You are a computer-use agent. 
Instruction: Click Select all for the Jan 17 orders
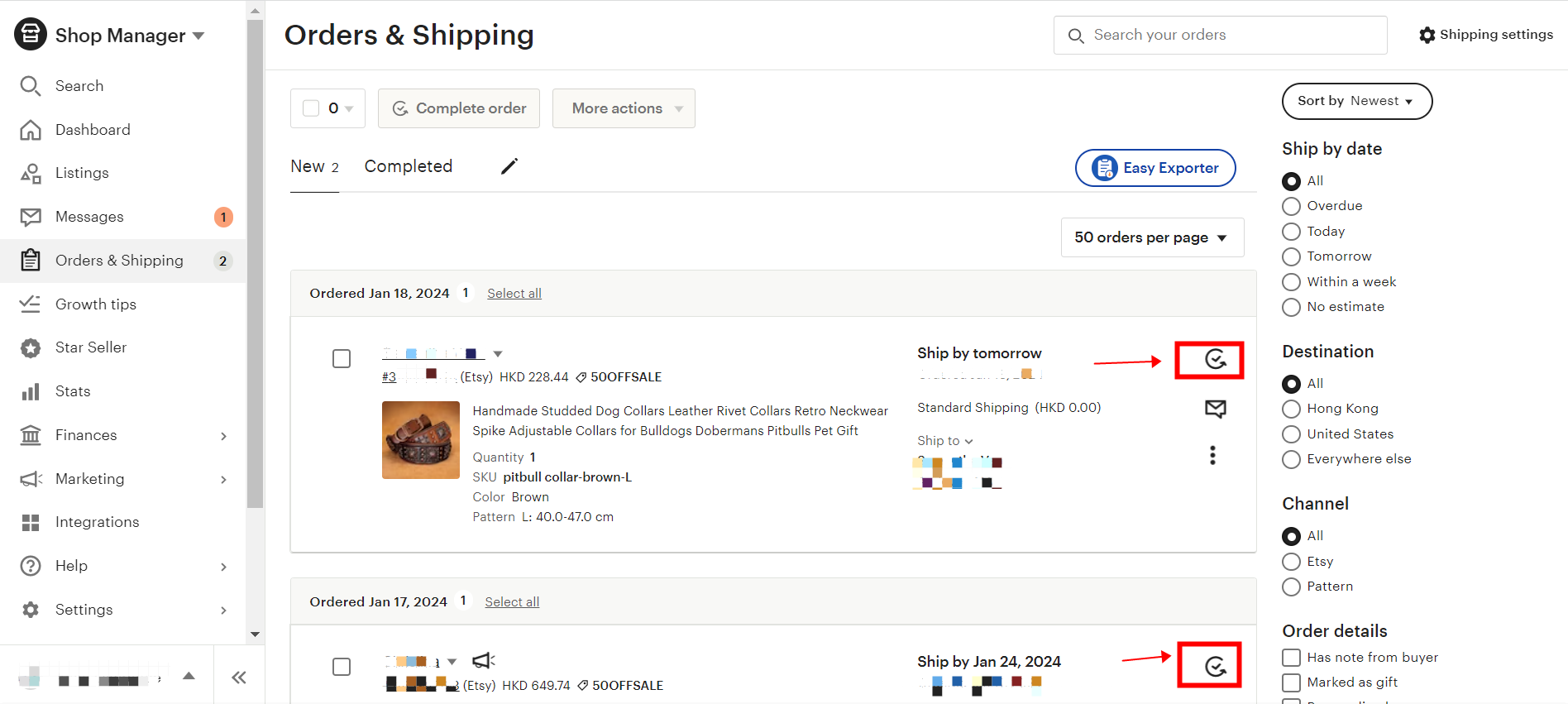511,601
